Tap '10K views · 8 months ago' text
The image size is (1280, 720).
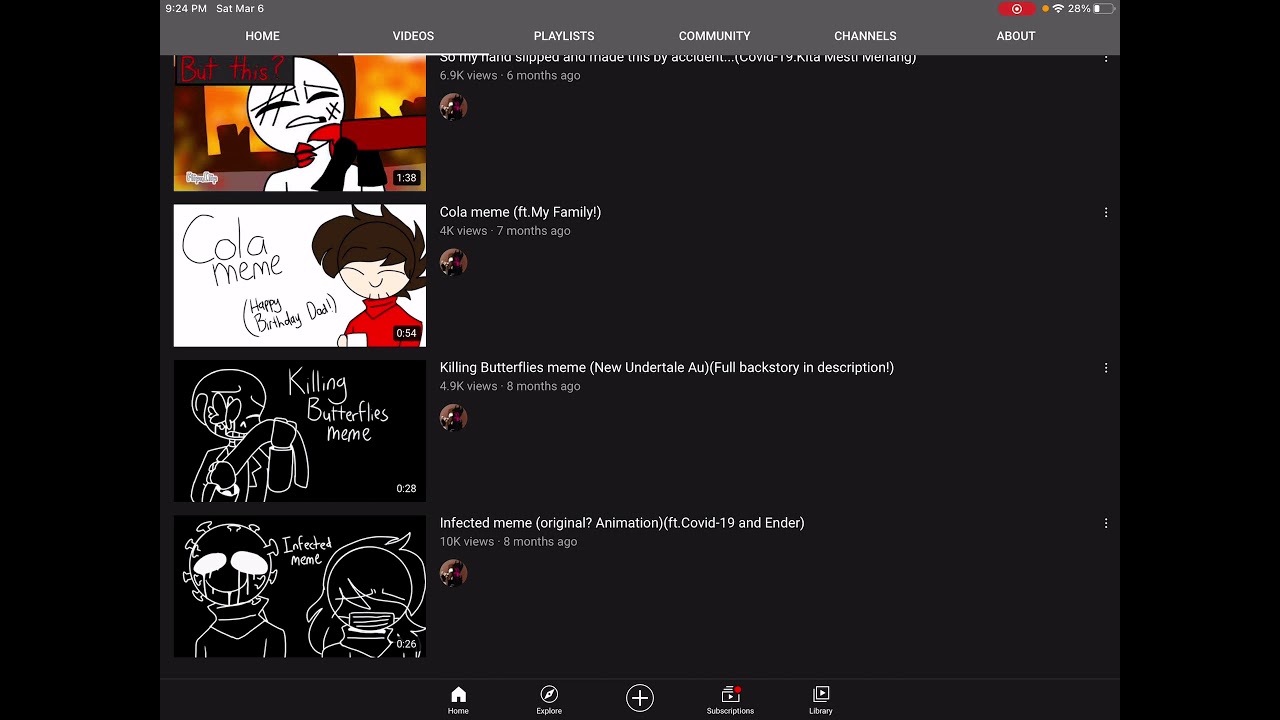[x=508, y=541]
